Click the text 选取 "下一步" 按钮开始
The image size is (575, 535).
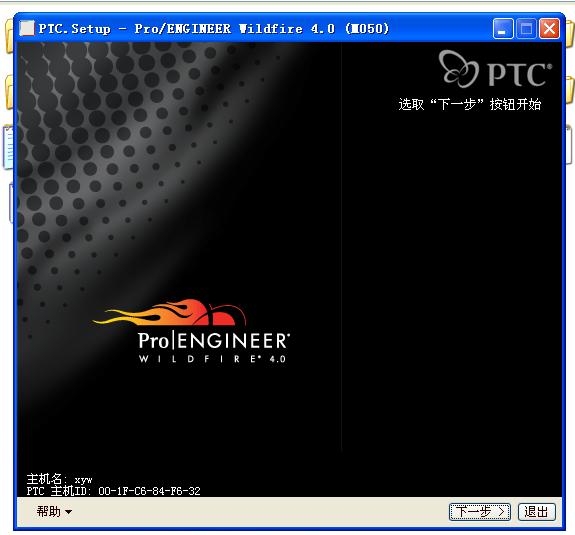point(470,105)
